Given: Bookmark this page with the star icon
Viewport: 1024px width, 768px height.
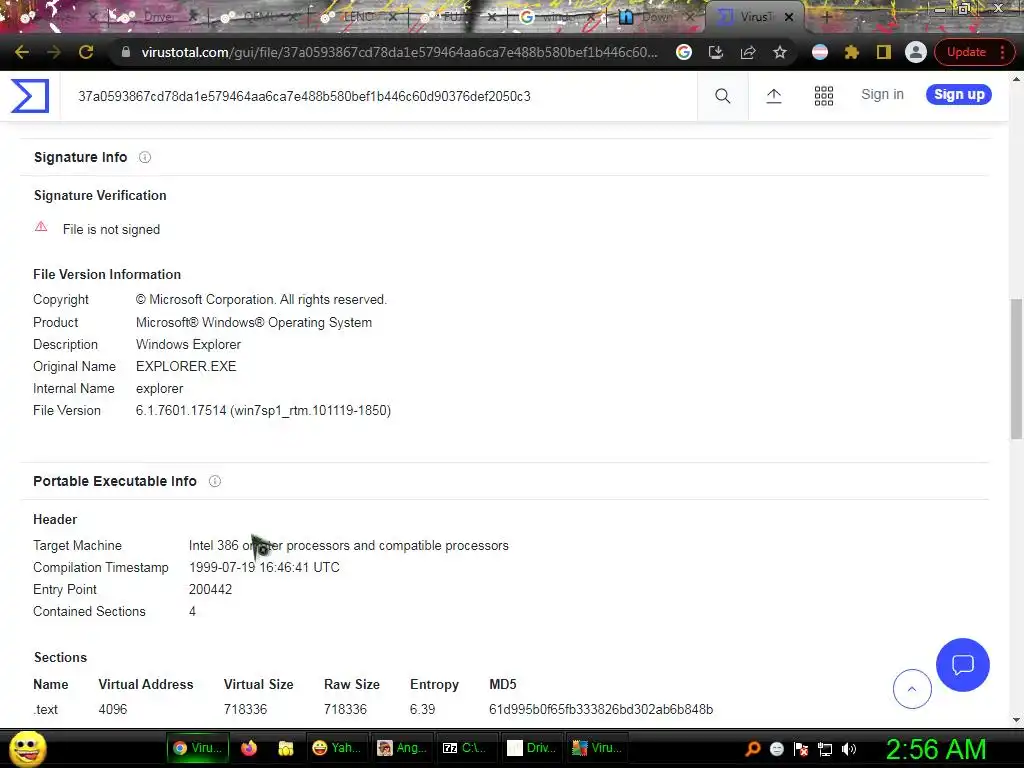Looking at the screenshot, I should (x=780, y=52).
